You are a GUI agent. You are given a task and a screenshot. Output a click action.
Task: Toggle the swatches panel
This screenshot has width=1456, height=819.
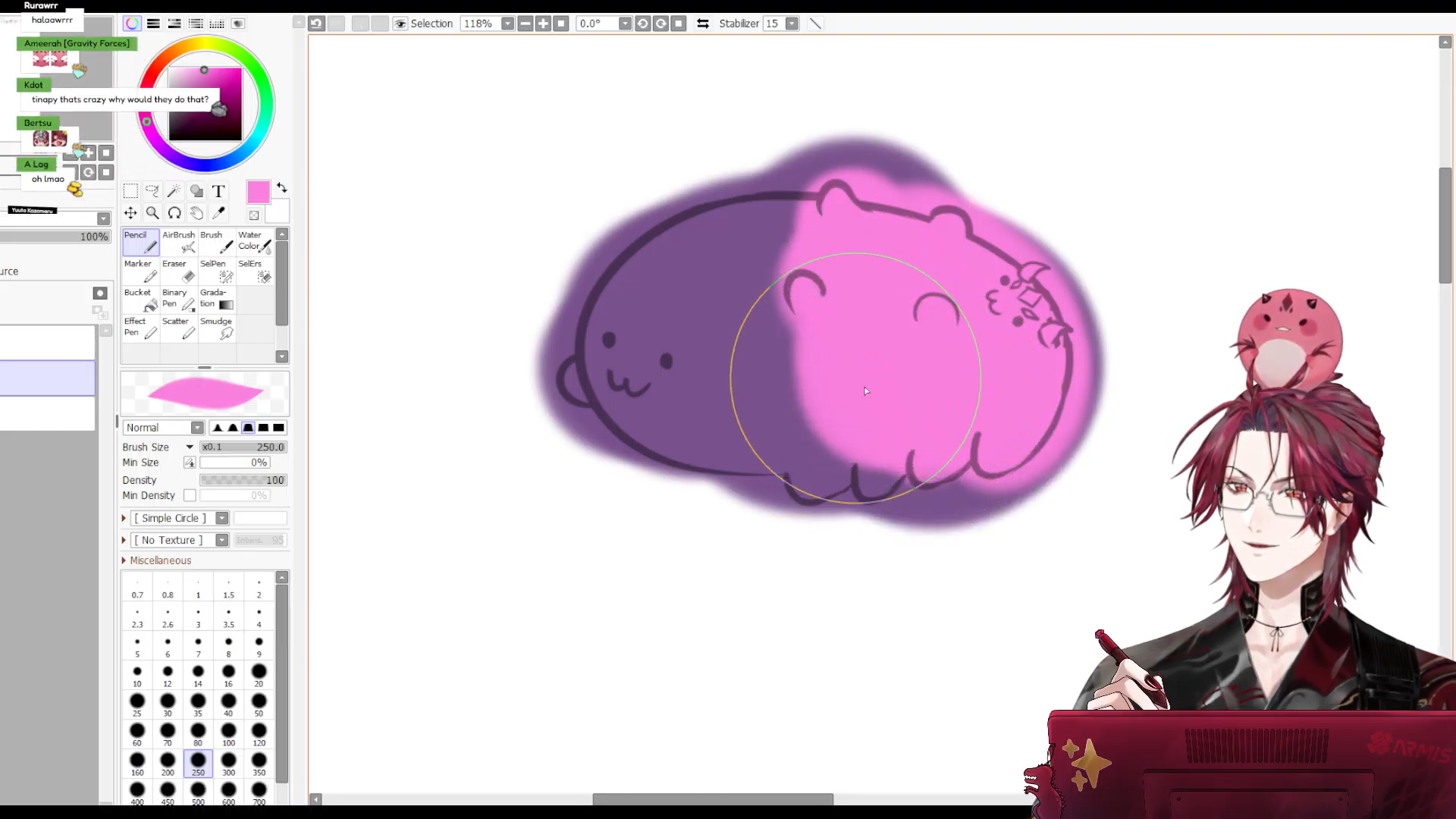pos(217,24)
